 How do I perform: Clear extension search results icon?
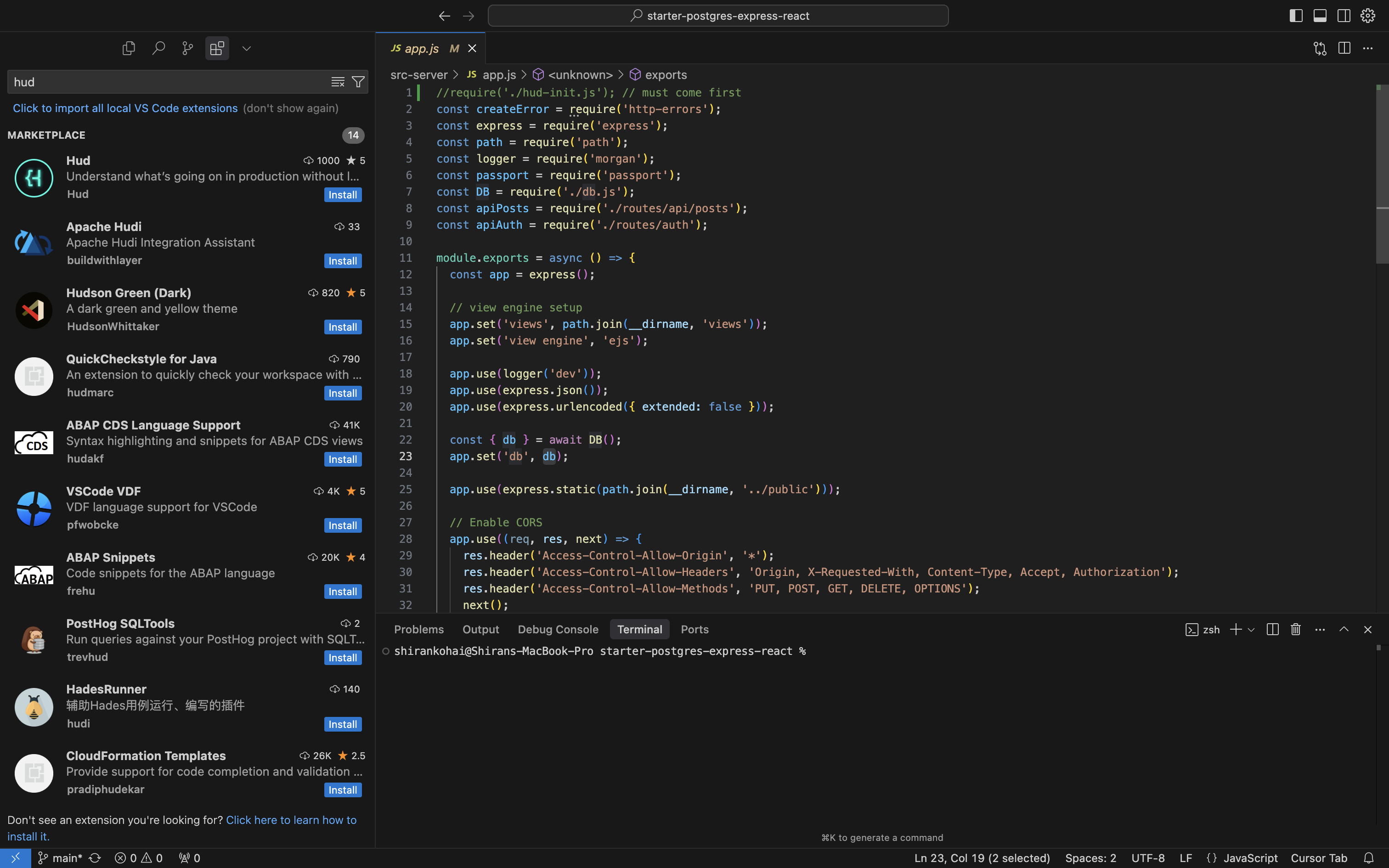tap(338, 82)
